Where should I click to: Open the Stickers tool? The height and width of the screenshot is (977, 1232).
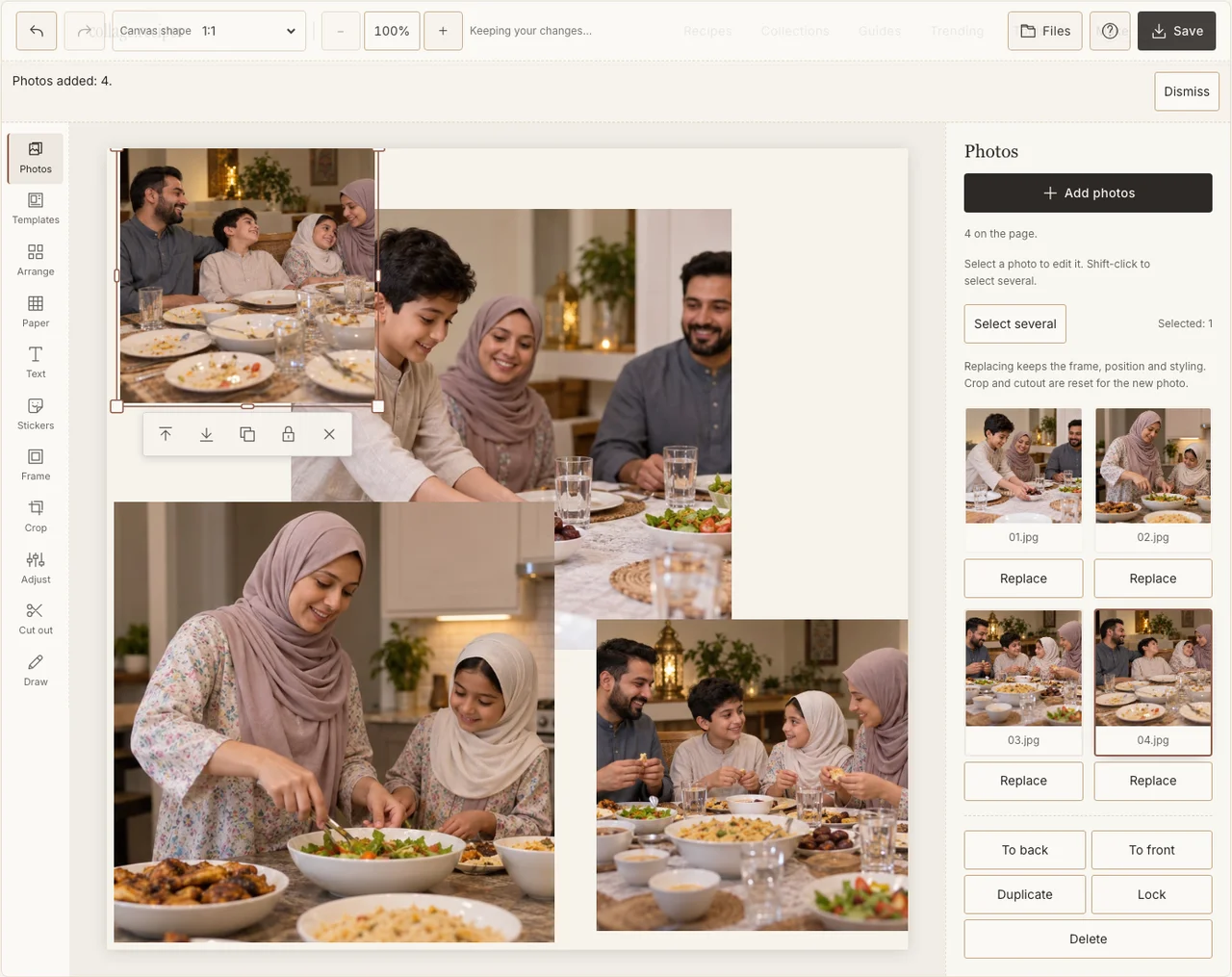[x=36, y=415]
